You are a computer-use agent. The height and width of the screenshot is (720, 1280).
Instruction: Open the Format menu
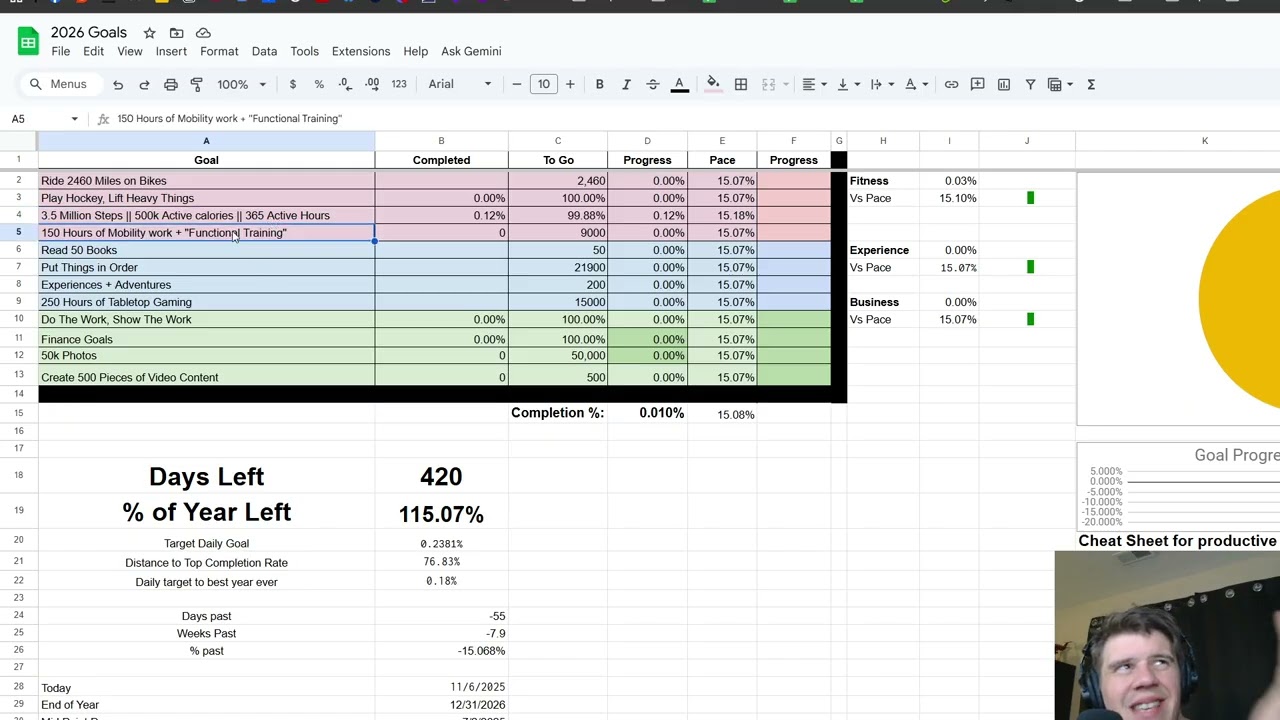coord(219,51)
